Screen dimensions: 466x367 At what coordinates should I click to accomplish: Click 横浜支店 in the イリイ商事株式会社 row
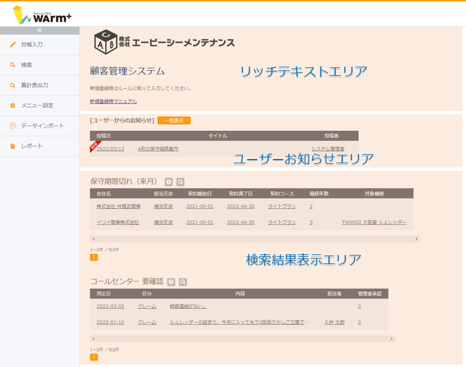point(163,222)
